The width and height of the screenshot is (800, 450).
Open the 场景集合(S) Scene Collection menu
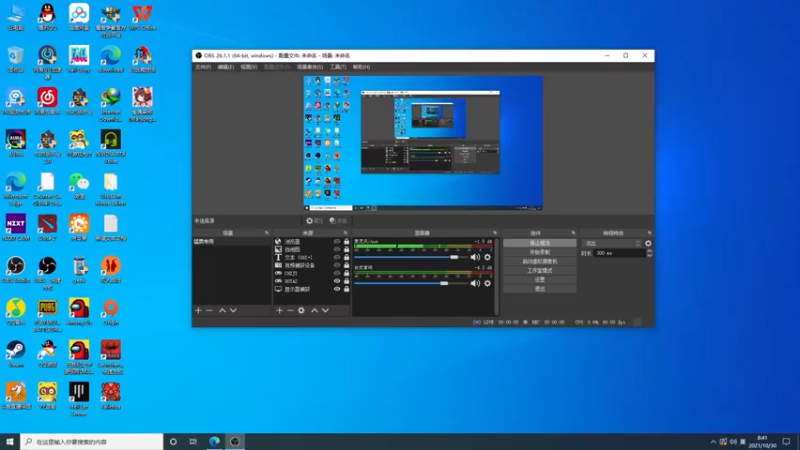pos(310,67)
